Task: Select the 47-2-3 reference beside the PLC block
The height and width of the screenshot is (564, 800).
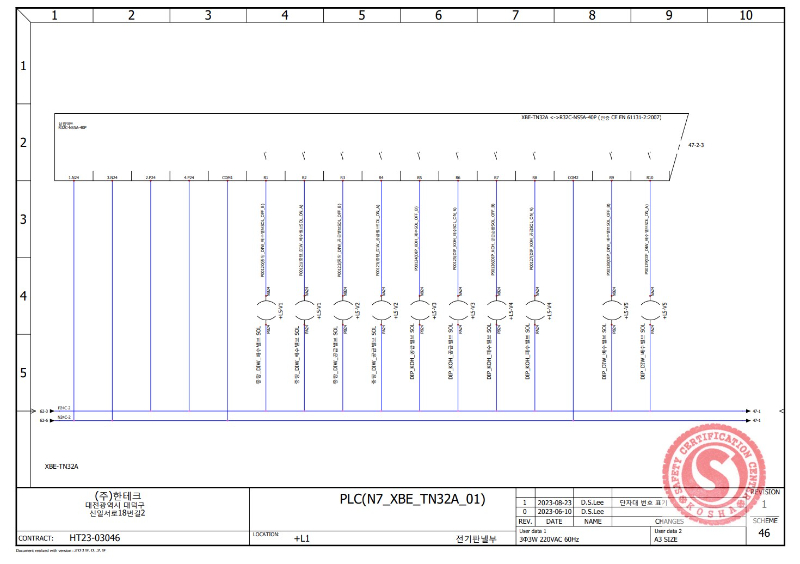Action: (x=696, y=146)
